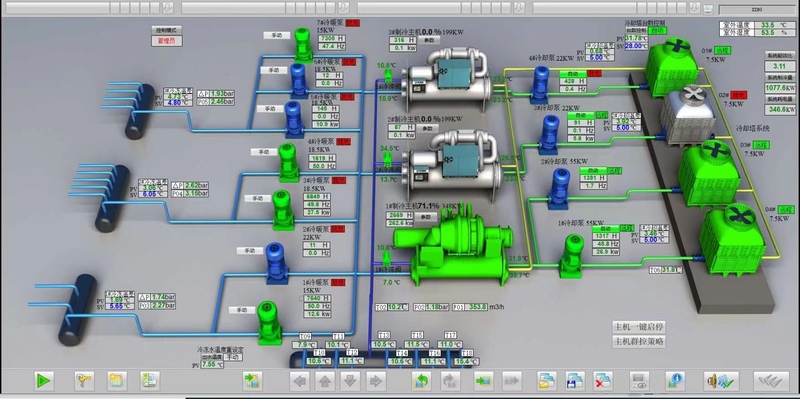The image size is (800, 399).
Task: Toggle the 手动 manual switch for 7# pump
Action: 277,35
